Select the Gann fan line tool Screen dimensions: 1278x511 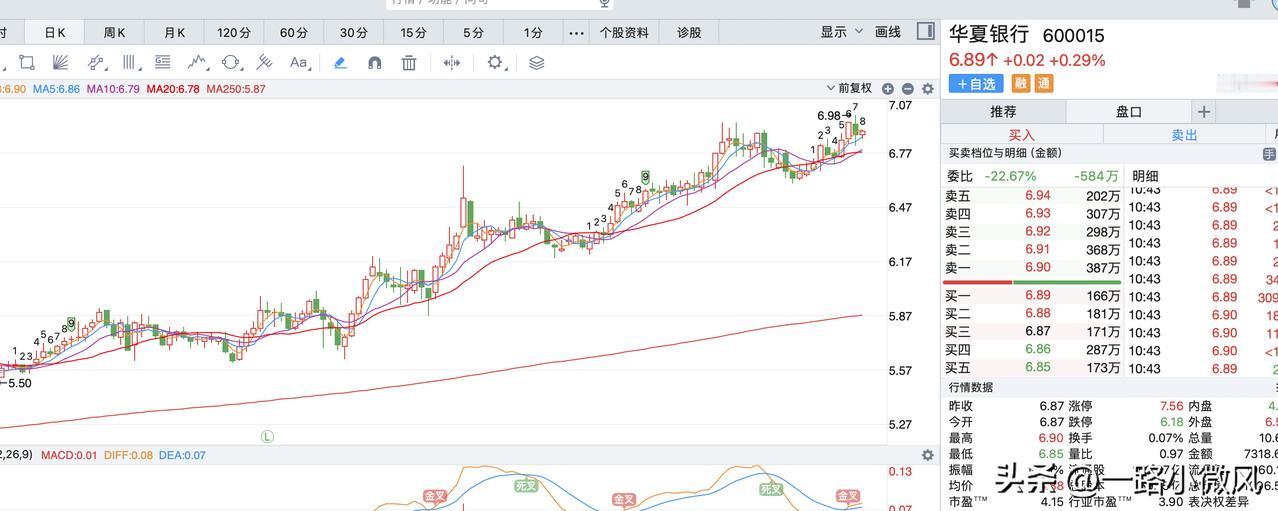coord(60,63)
